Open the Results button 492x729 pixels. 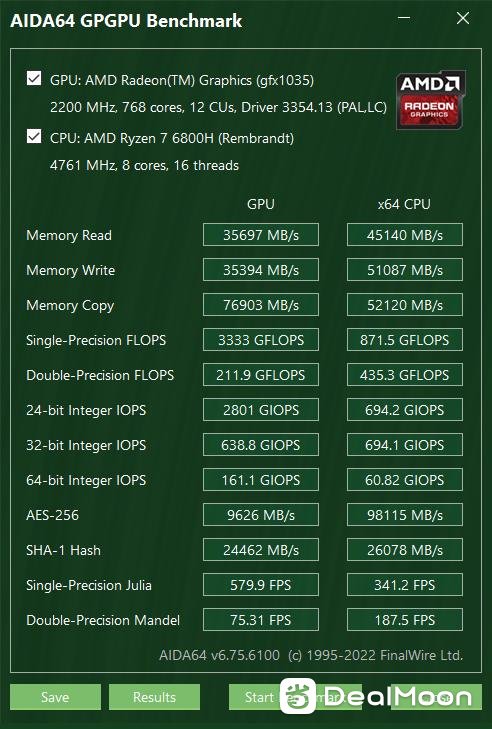coord(154,696)
